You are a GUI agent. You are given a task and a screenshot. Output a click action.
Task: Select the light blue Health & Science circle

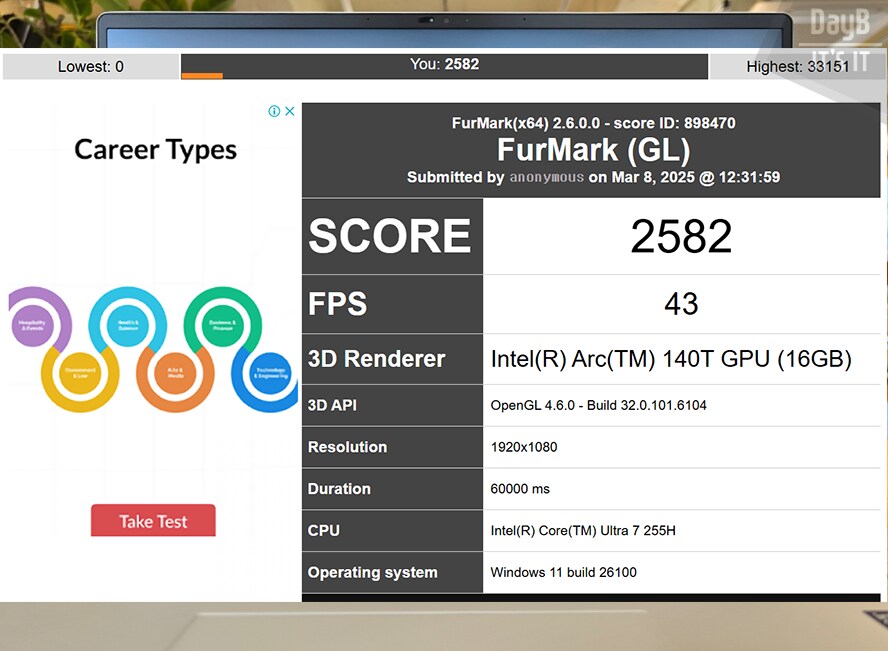pyautogui.click(x=127, y=324)
